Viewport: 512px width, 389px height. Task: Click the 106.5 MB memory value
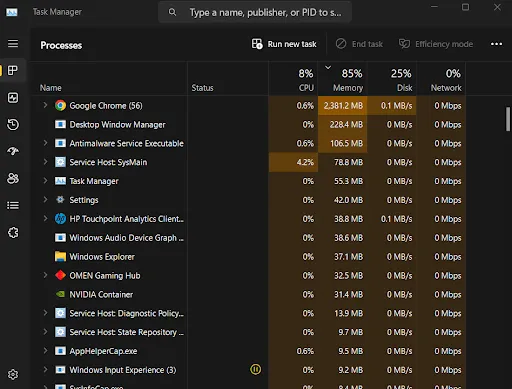(346, 143)
